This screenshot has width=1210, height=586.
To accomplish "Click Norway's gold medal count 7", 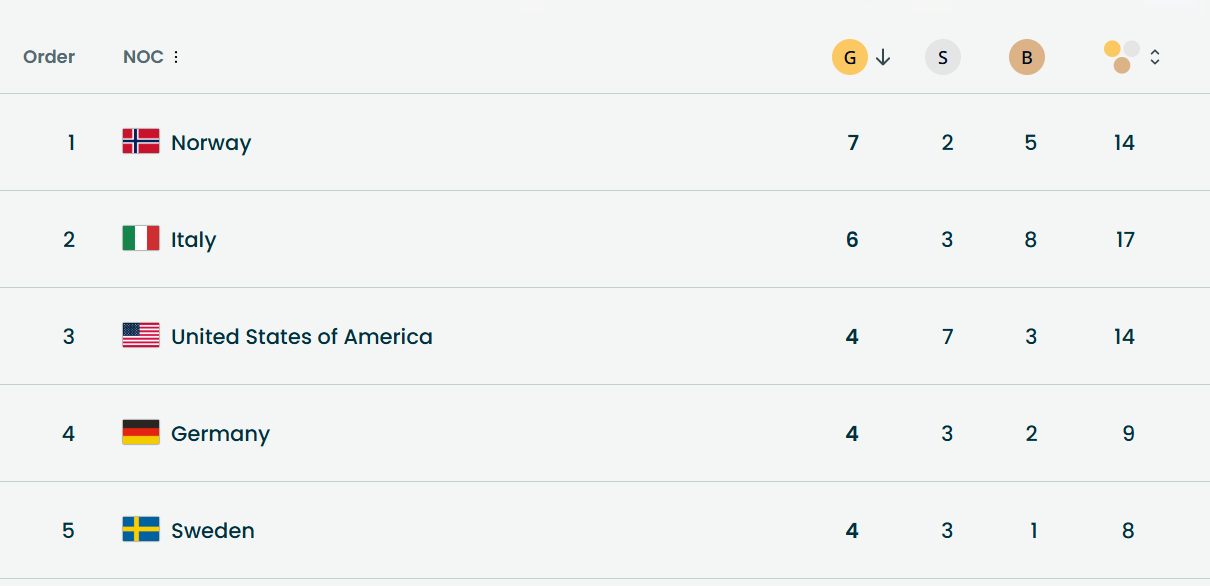I will pyautogui.click(x=853, y=142).
